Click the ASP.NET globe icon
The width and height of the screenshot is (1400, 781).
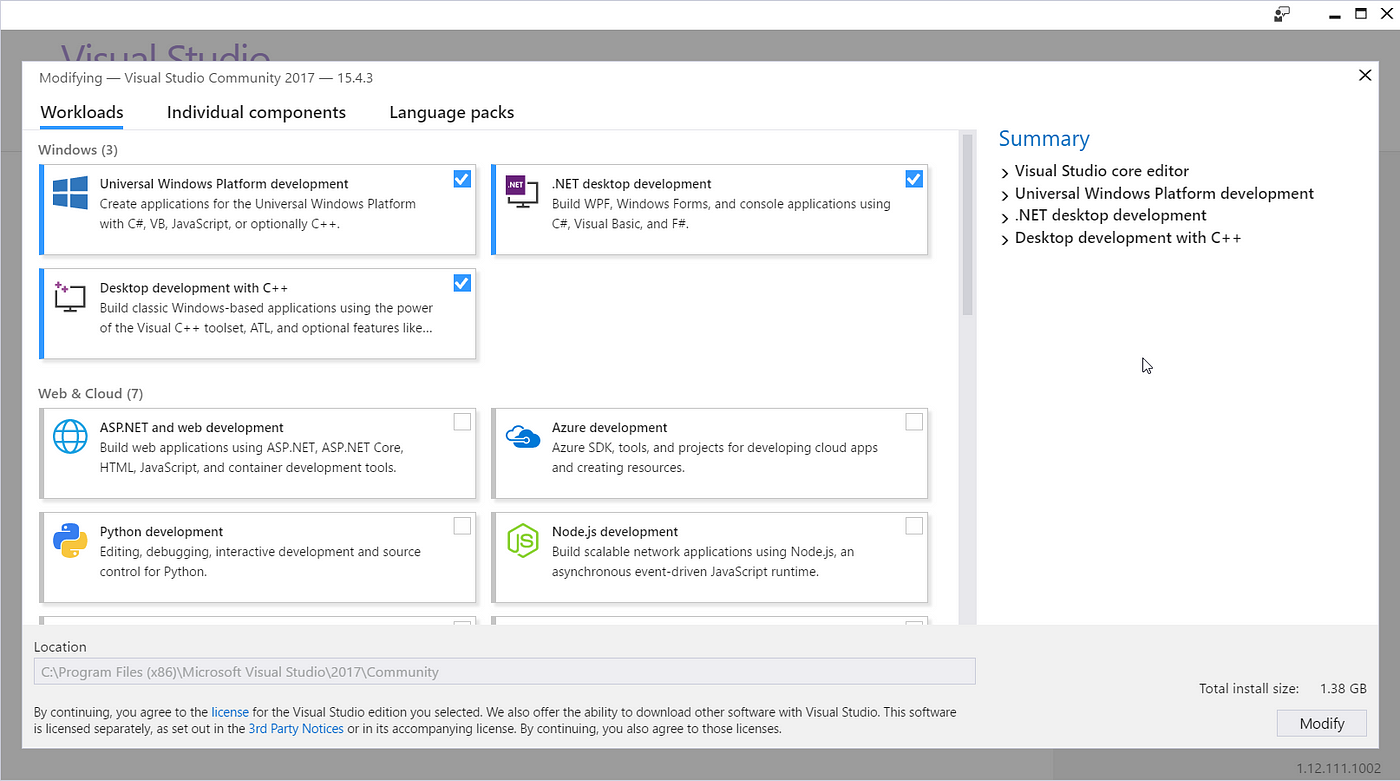pos(70,436)
